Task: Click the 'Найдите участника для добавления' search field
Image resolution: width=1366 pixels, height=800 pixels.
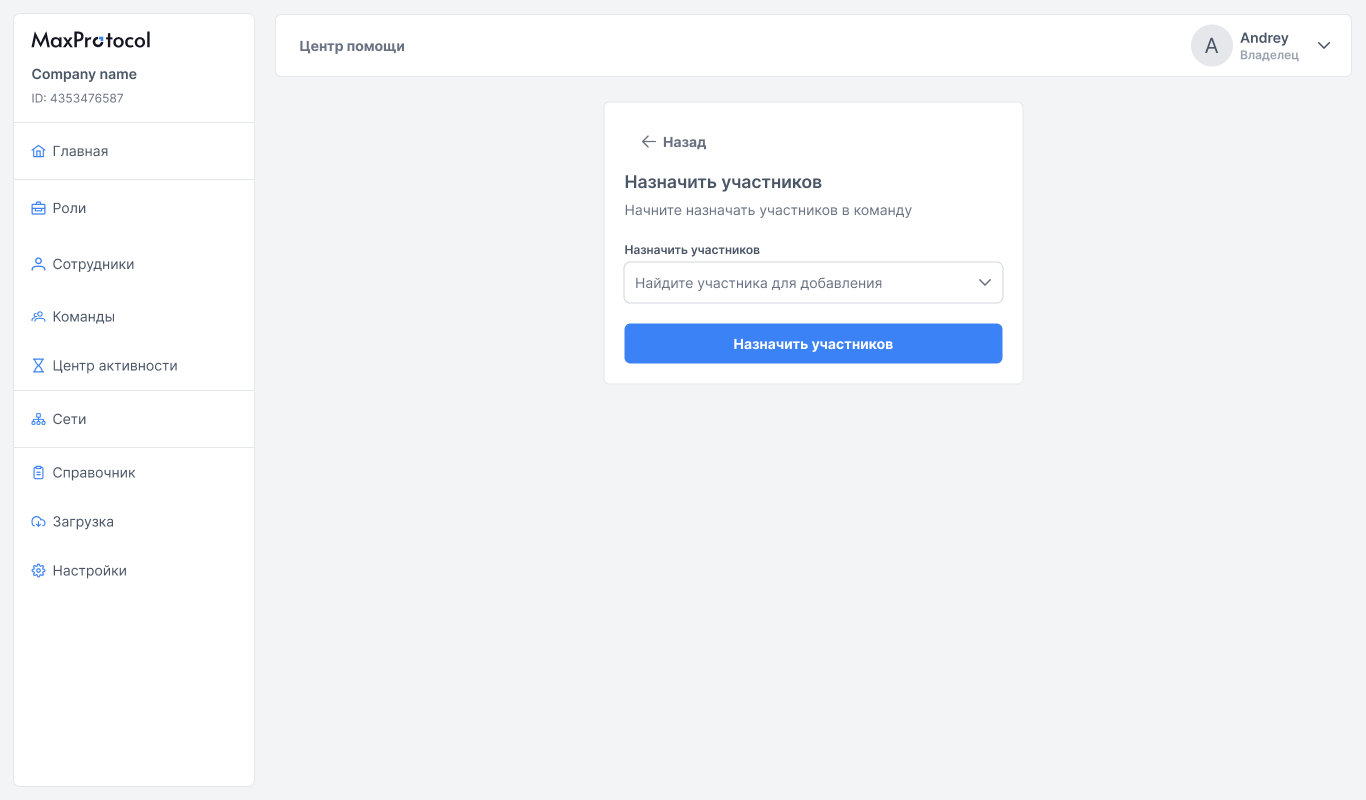Action: [x=813, y=283]
